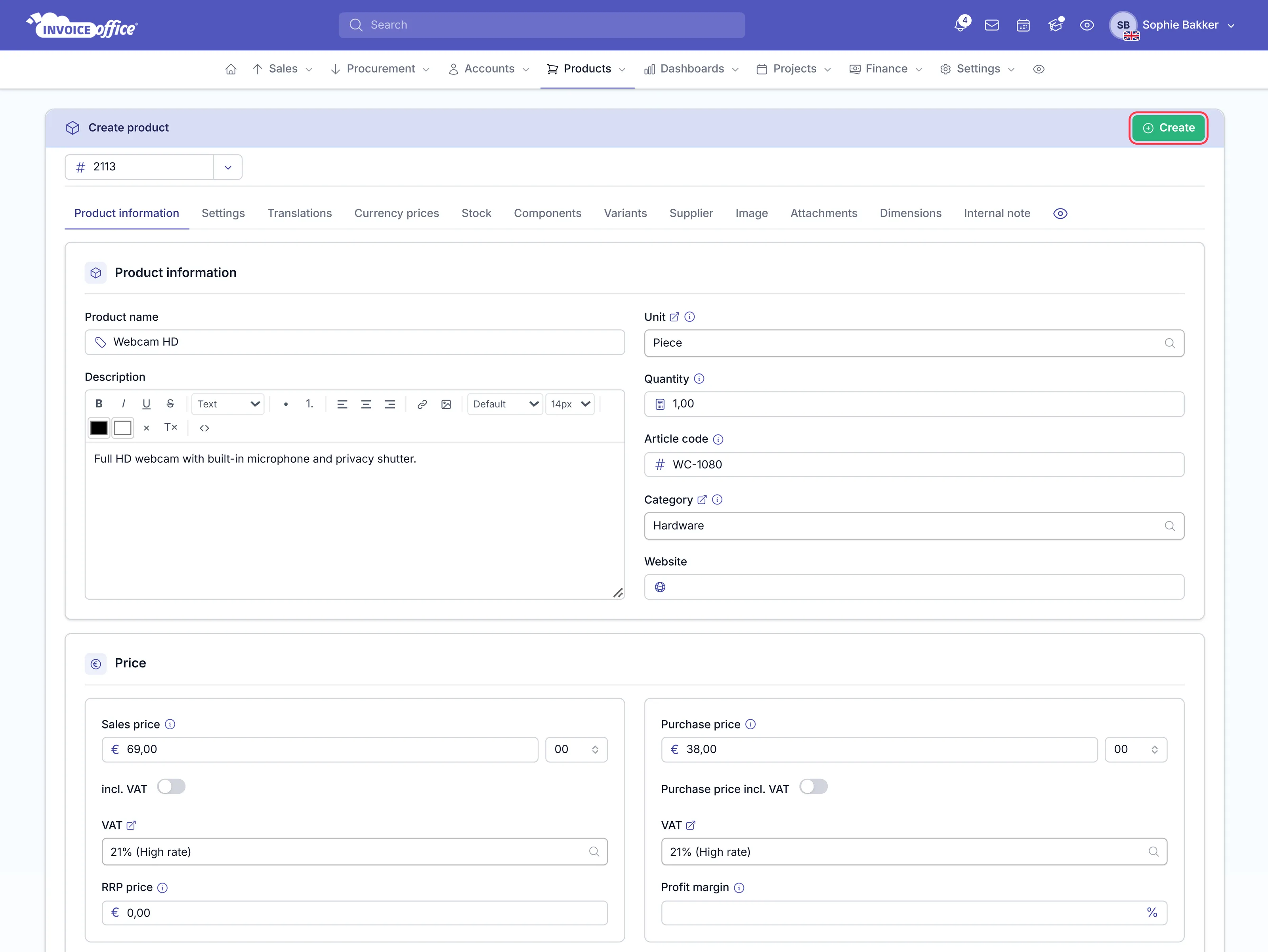Toggle the eye icon after Internal note tab
This screenshot has height=952, width=1268.
(x=1060, y=213)
